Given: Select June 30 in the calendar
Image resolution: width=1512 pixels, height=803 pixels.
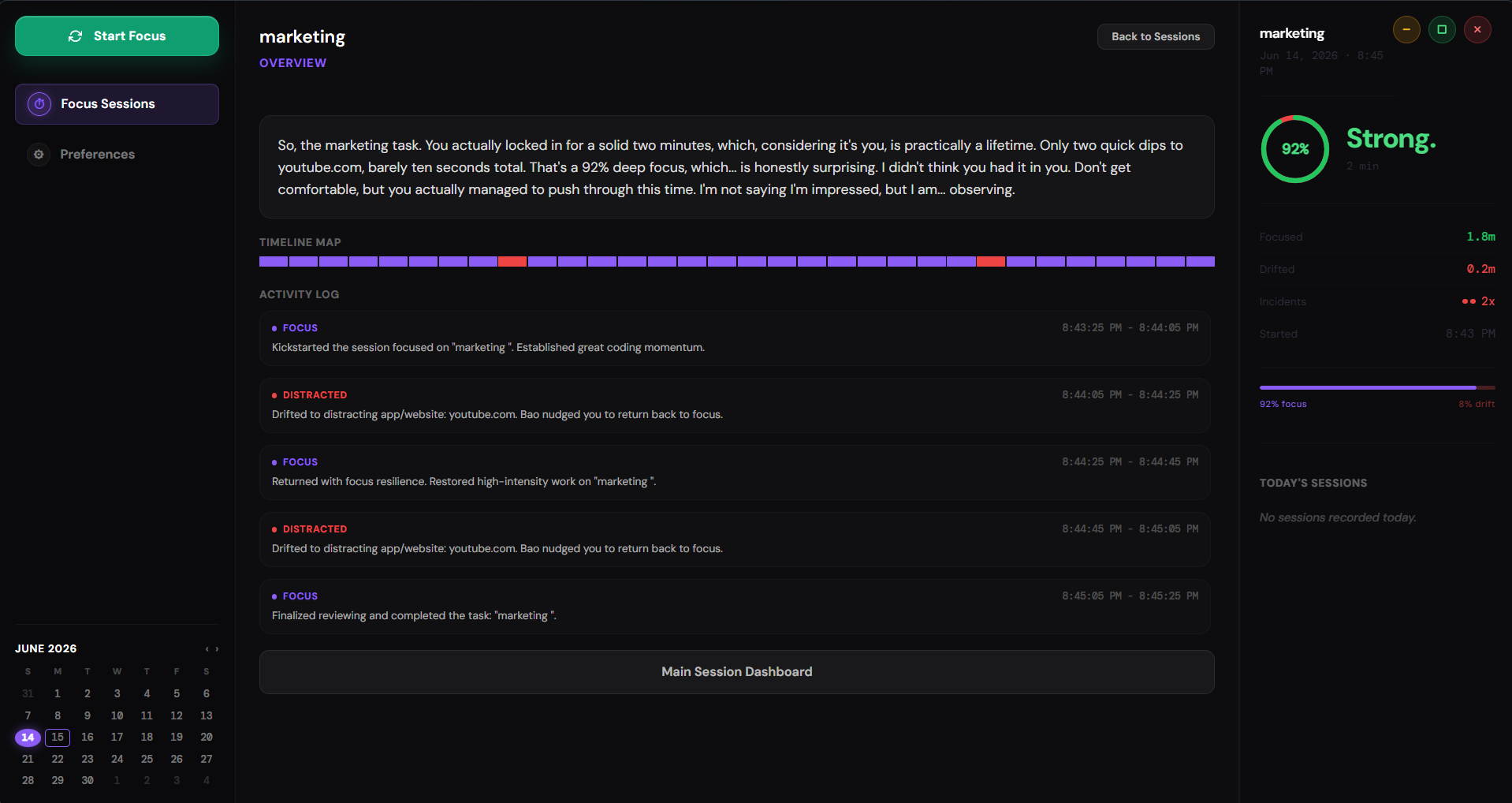Looking at the screenshot, I should (x=88, y=781).
